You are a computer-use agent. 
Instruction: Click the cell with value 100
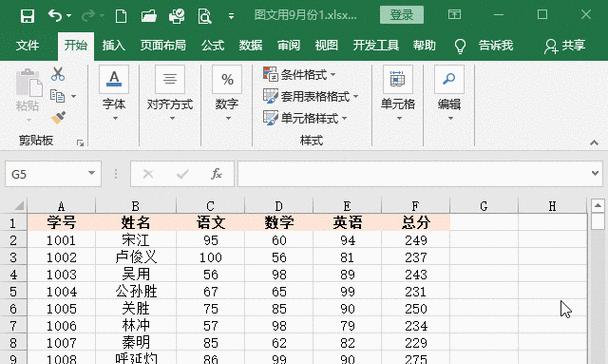click(210, 257)
